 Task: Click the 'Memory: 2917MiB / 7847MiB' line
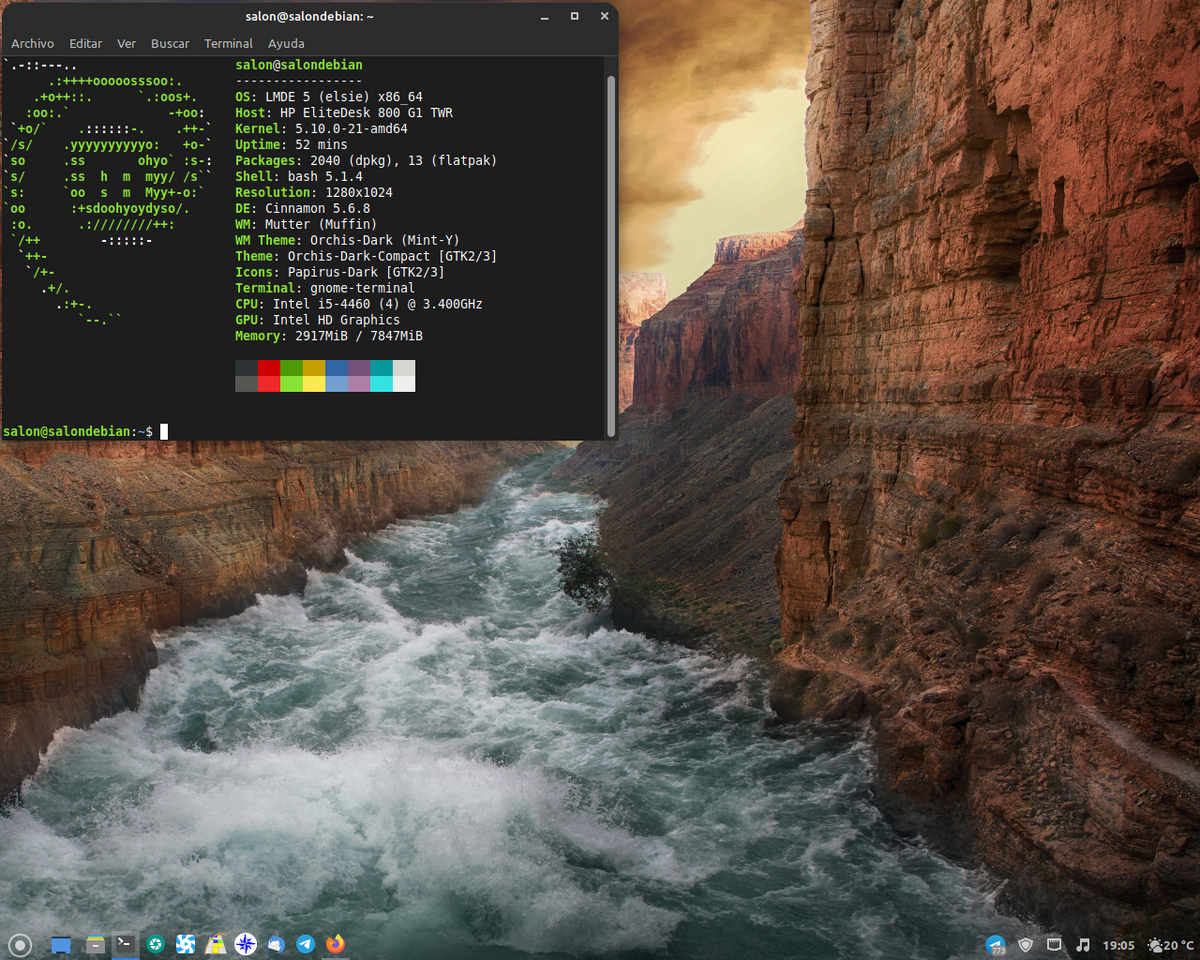329,337
